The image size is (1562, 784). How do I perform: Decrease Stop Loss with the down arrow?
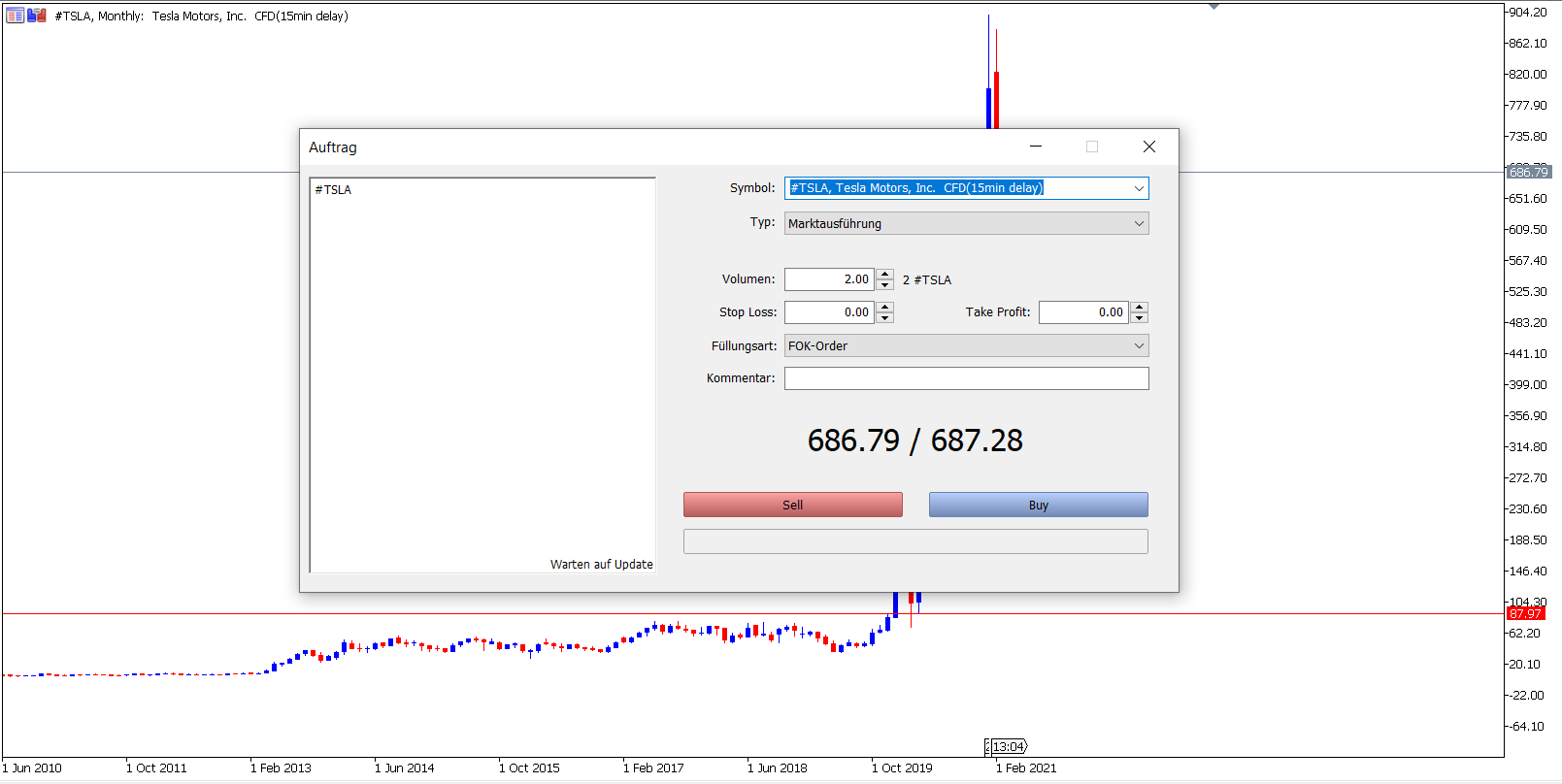pyautogui.click(x=884, y=318)
